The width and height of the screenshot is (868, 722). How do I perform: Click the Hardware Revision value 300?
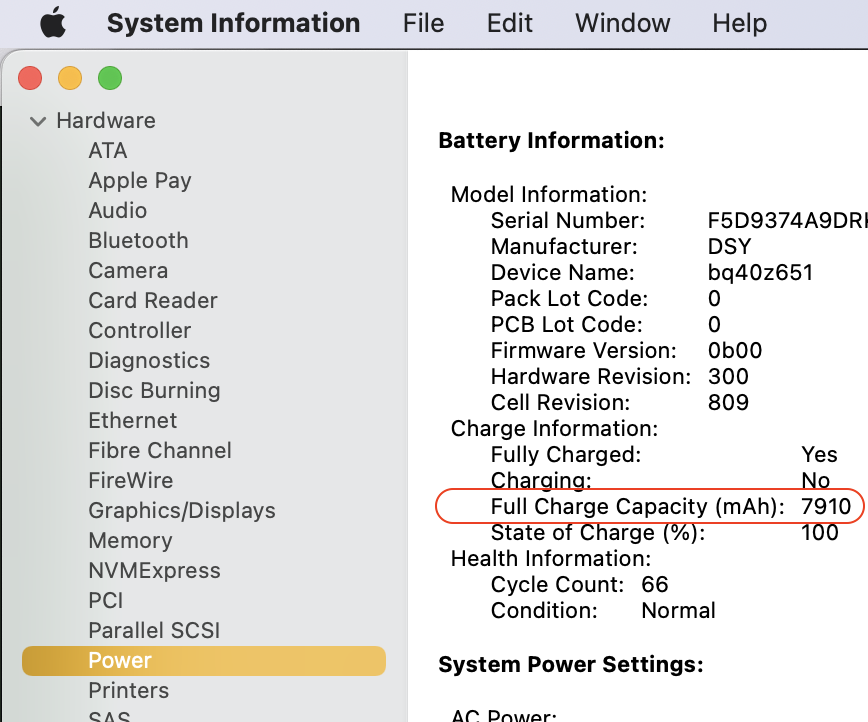(x=728, y=377)
